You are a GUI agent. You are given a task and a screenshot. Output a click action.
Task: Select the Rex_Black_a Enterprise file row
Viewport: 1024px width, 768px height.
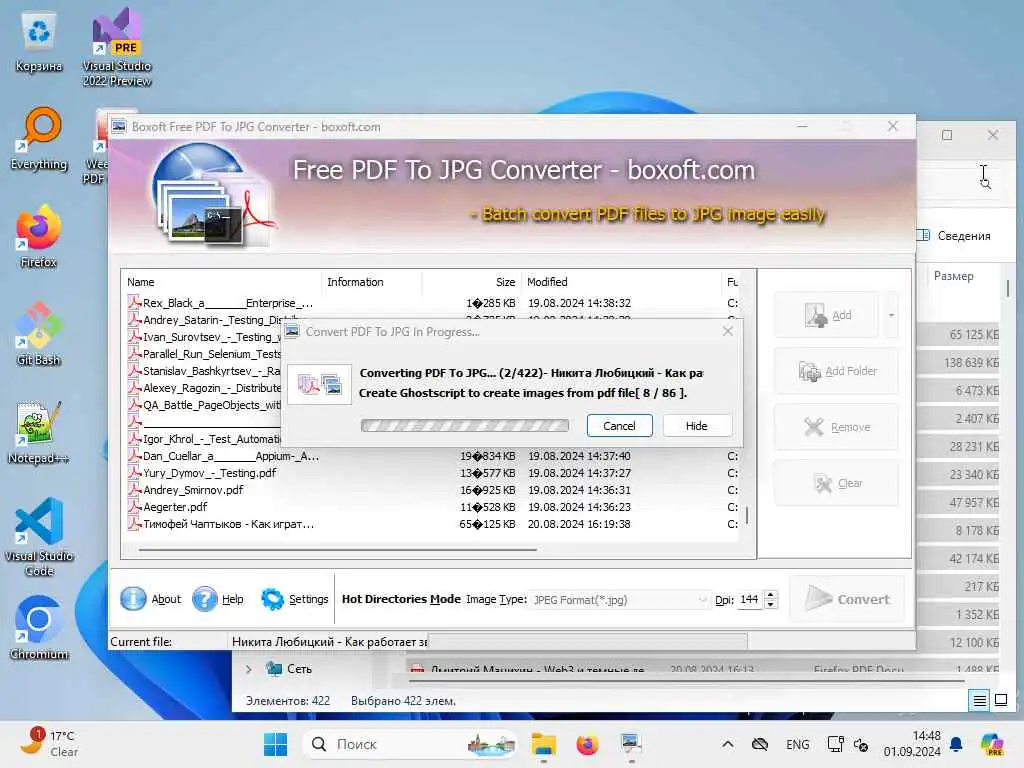432,303
